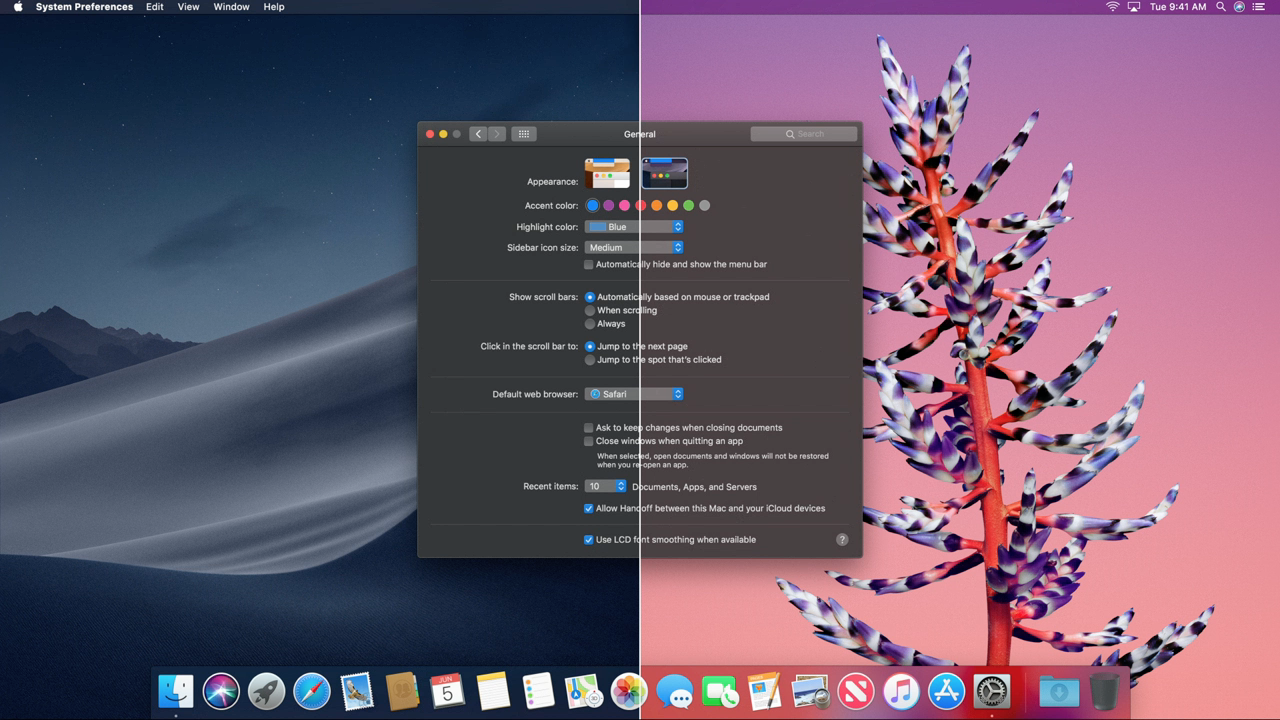Open the Window menu
This screenshot has height=720, width=1280.
click(x=231, y=7)
